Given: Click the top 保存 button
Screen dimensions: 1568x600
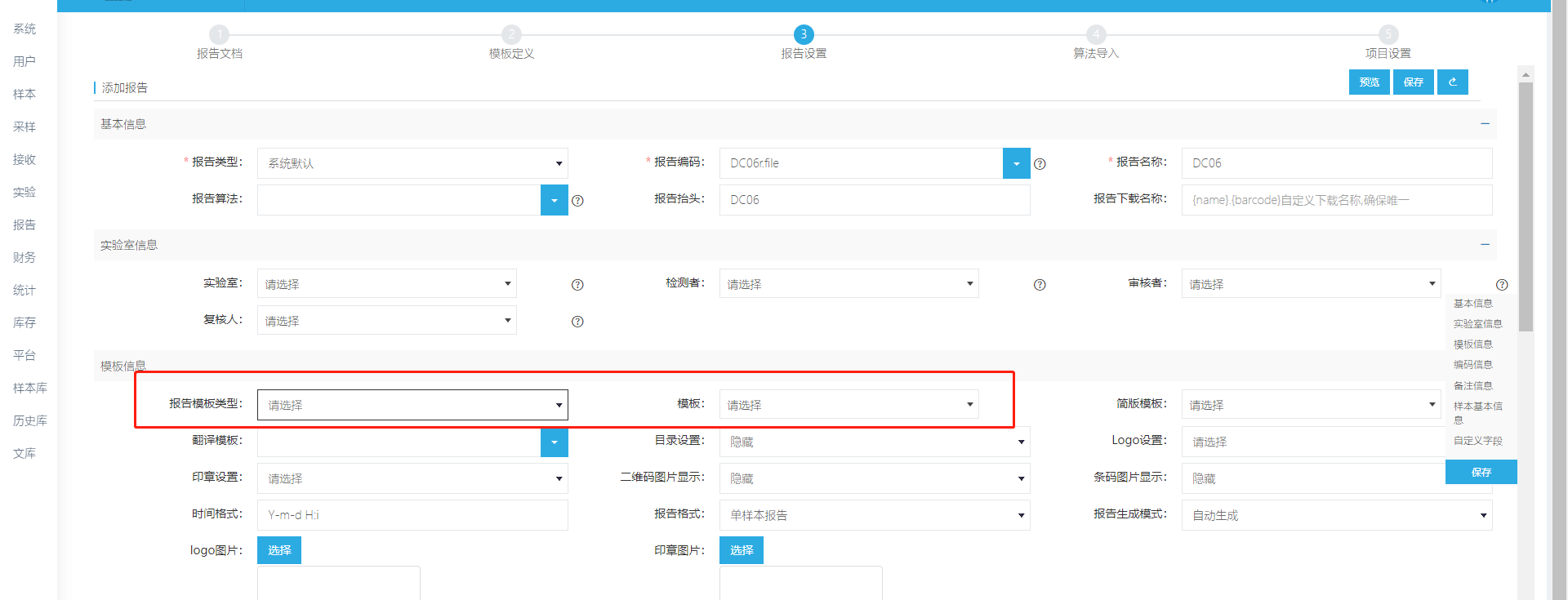Looking at the screenshot, I should [1414, 82].
